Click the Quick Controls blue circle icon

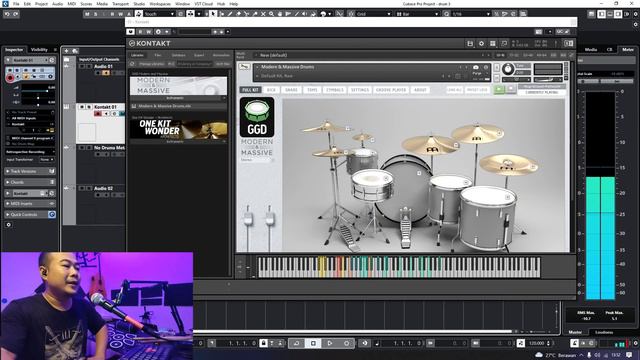tap(52, 214)
